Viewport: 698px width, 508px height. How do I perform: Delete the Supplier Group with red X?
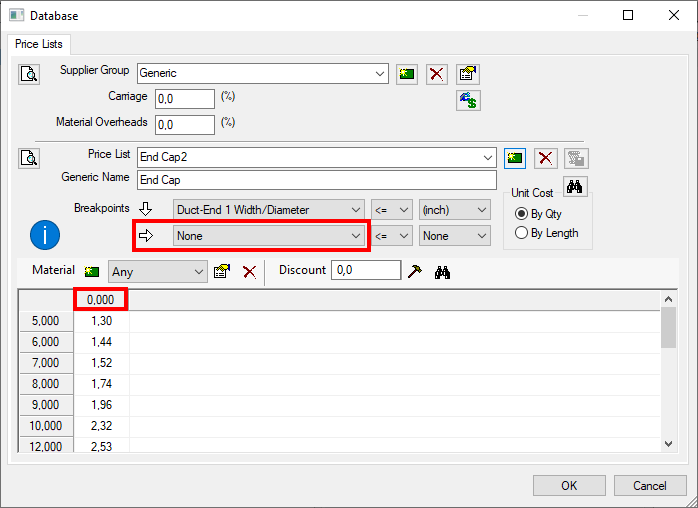point(437,74)
